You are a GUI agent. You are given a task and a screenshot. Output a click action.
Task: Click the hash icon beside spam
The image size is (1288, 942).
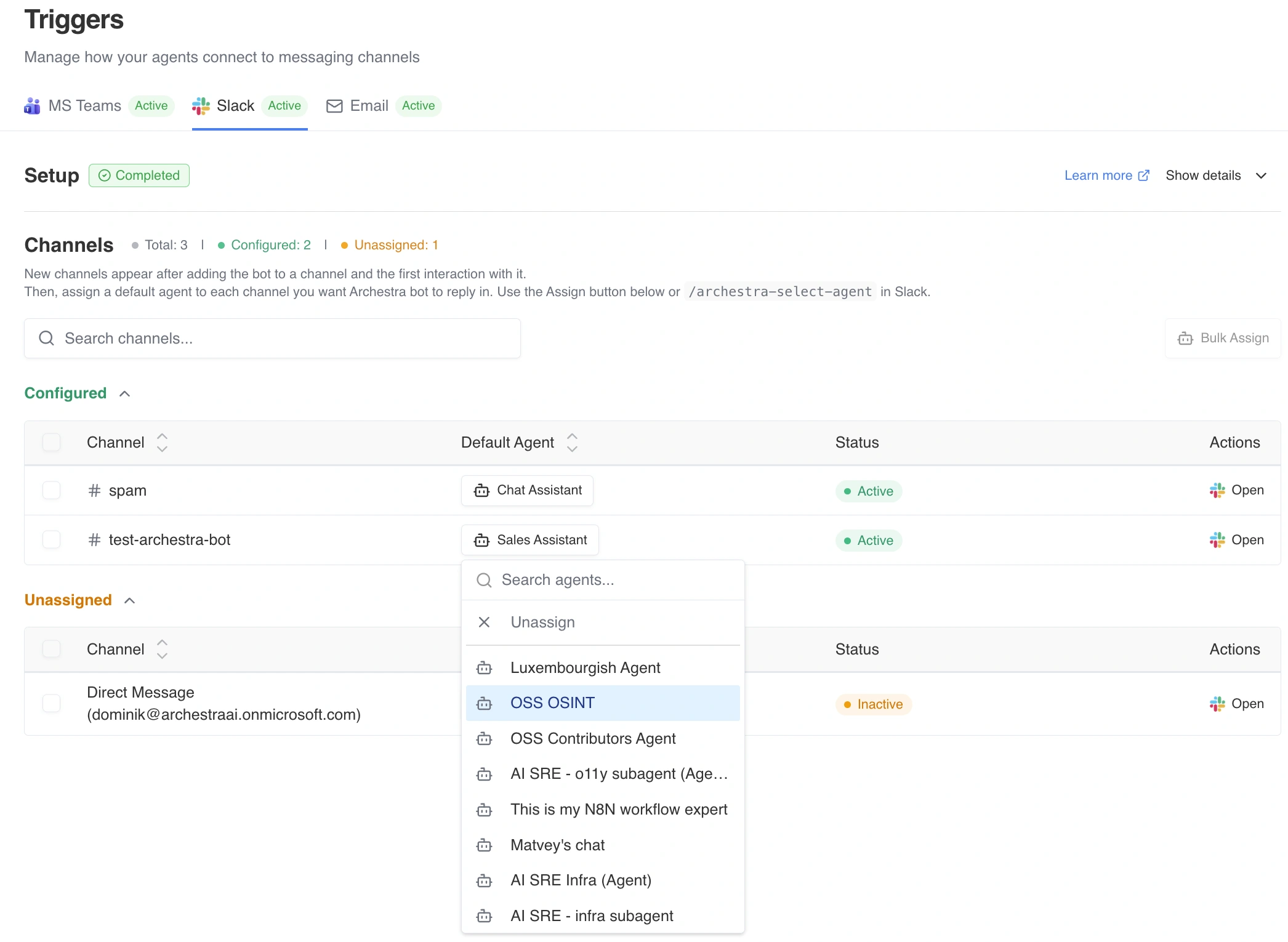tap(94, 491)
